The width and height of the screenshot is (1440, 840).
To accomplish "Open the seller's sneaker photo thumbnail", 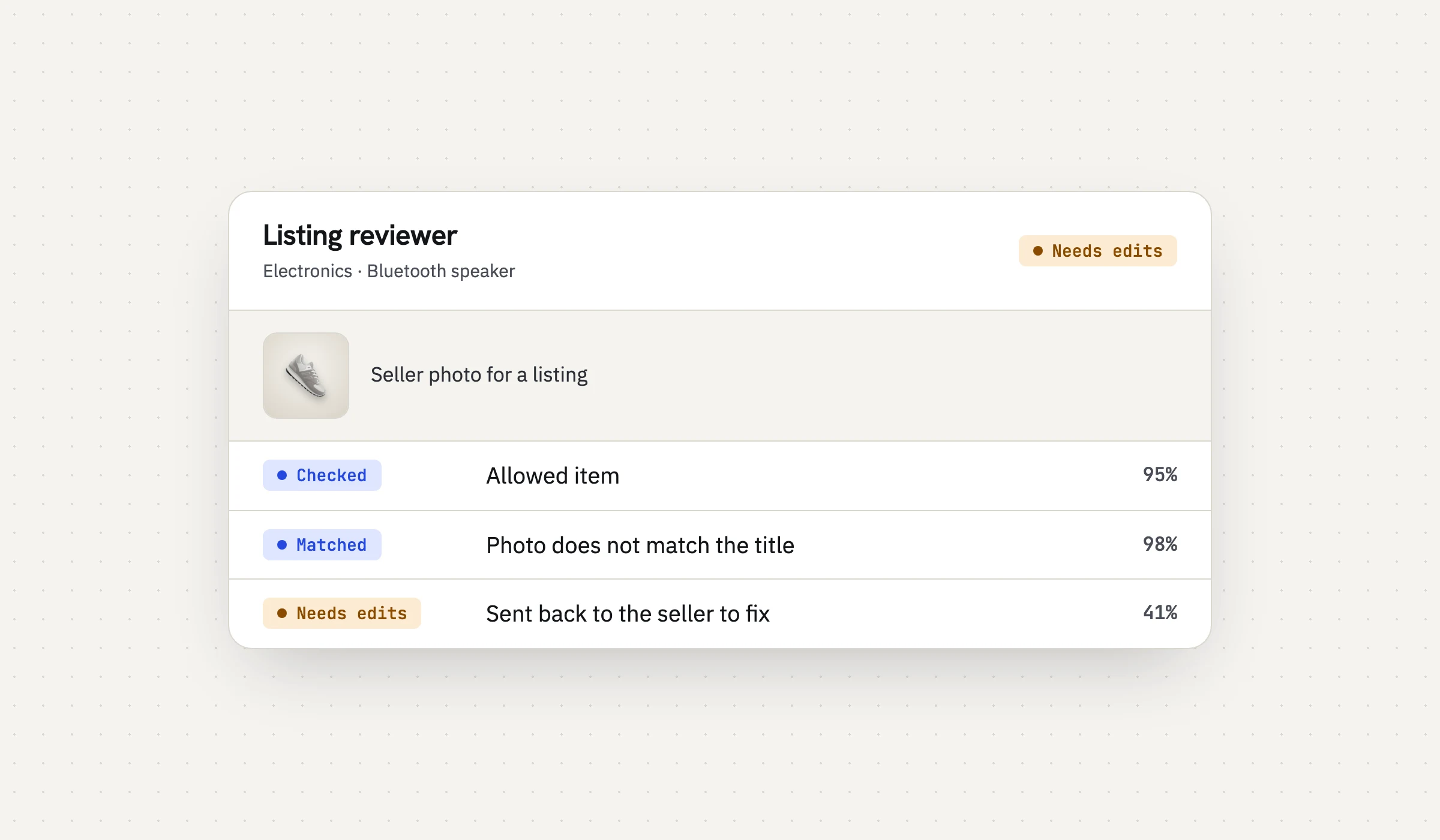I will [306, 376].
